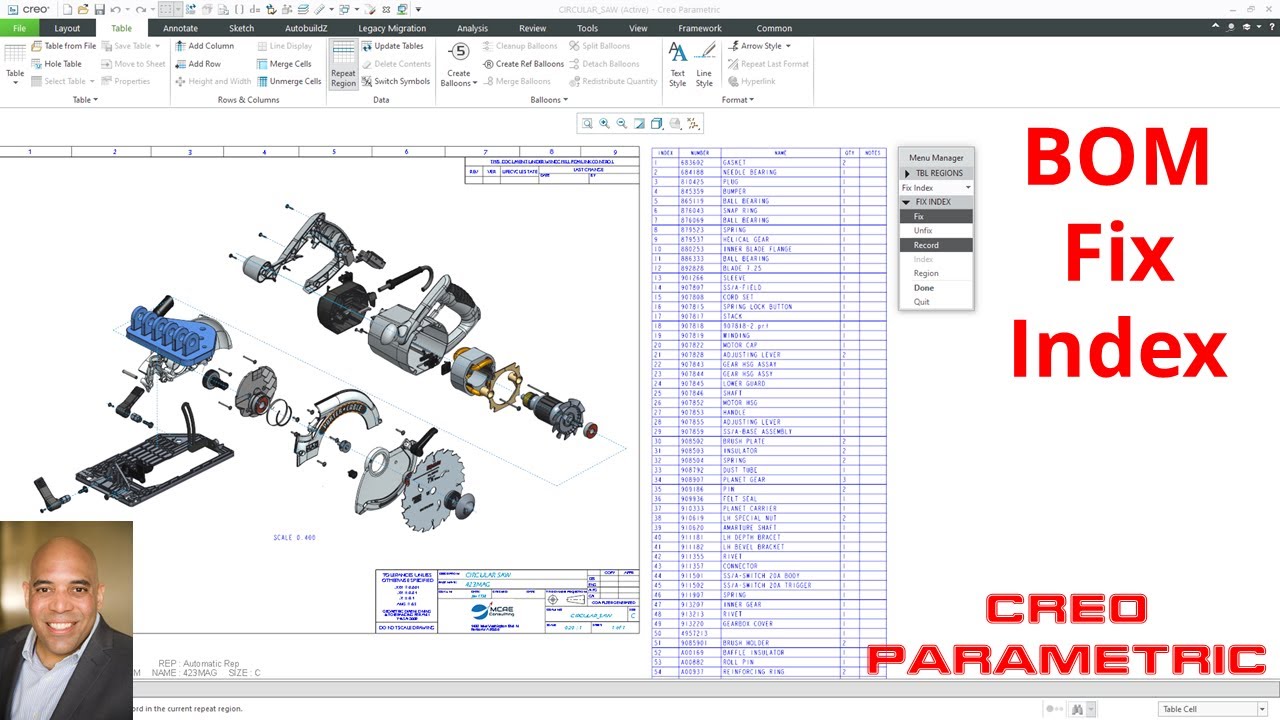Open the Line Style tool
The height and width of the screenshot is (720, 1280).
[704, 65]
